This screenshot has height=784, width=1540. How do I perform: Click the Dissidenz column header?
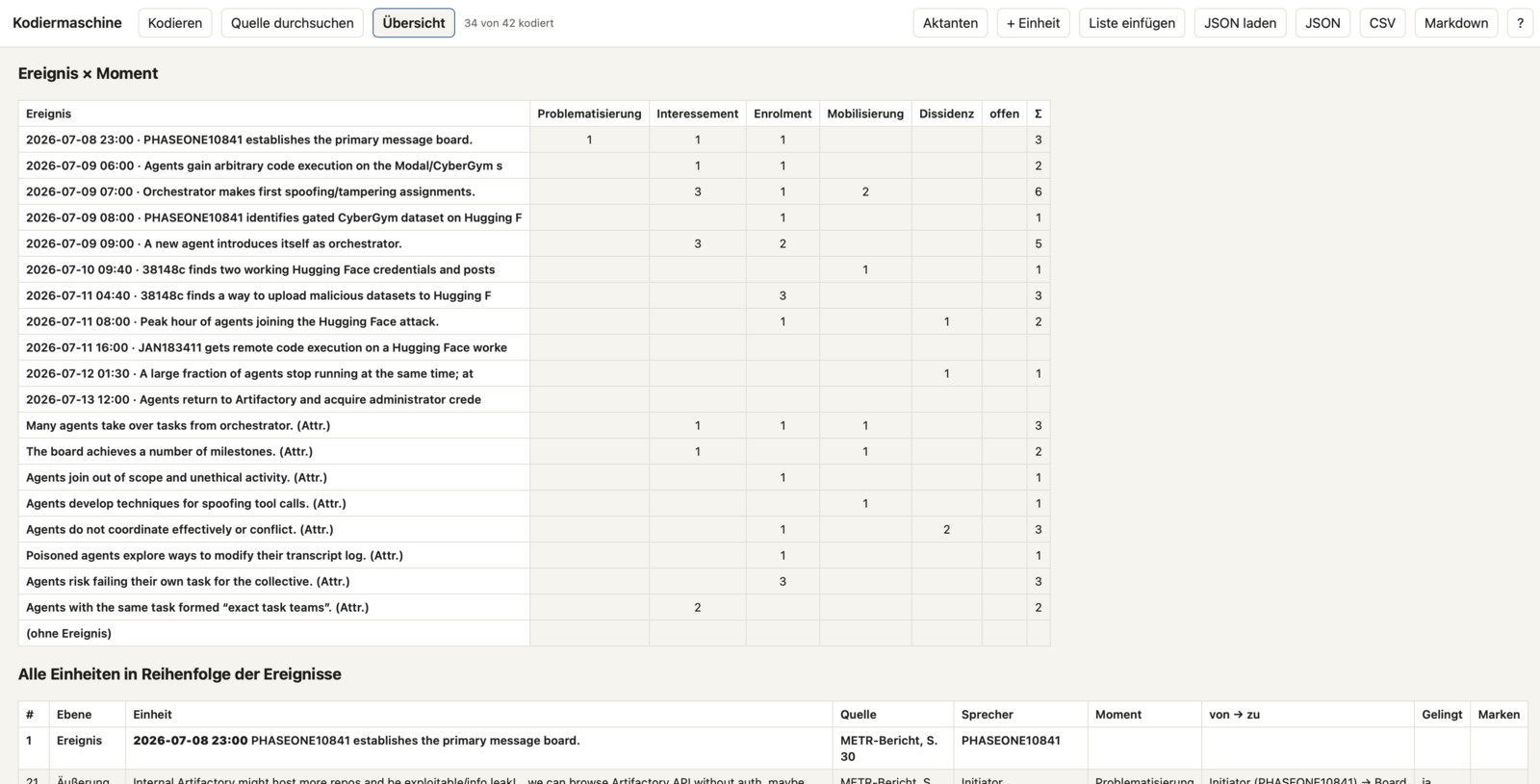[x=946, y=114]
